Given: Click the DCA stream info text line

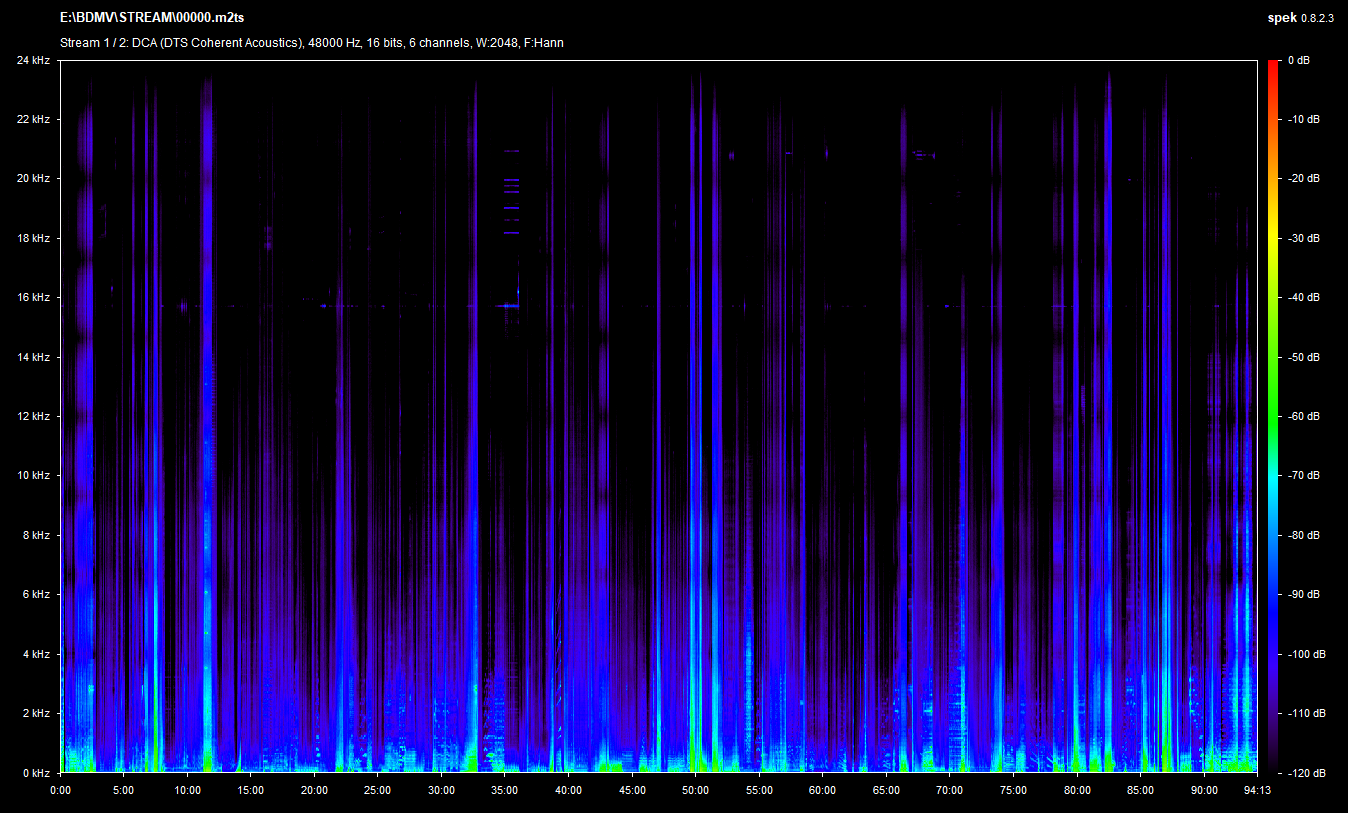Looking at the screenshot, I should [311, 43].
